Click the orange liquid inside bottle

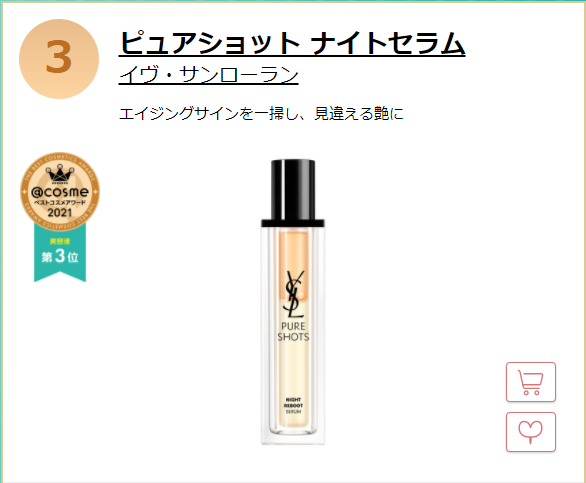(x=293, y=250)
